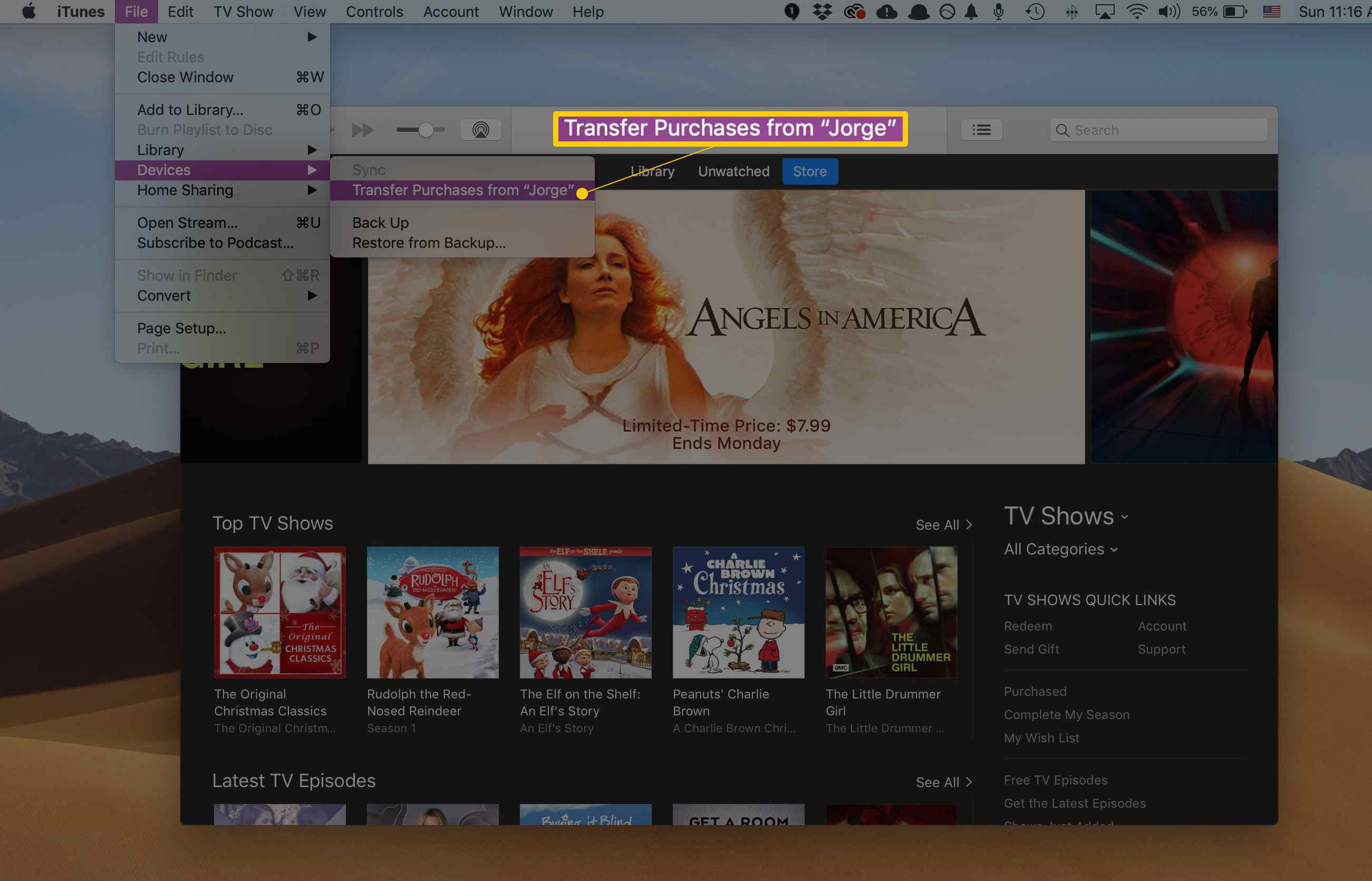This screenshot has width=1372, height=881.
Task: Open the AirPlay display menu bar icon
Action: coord(1105,12)
